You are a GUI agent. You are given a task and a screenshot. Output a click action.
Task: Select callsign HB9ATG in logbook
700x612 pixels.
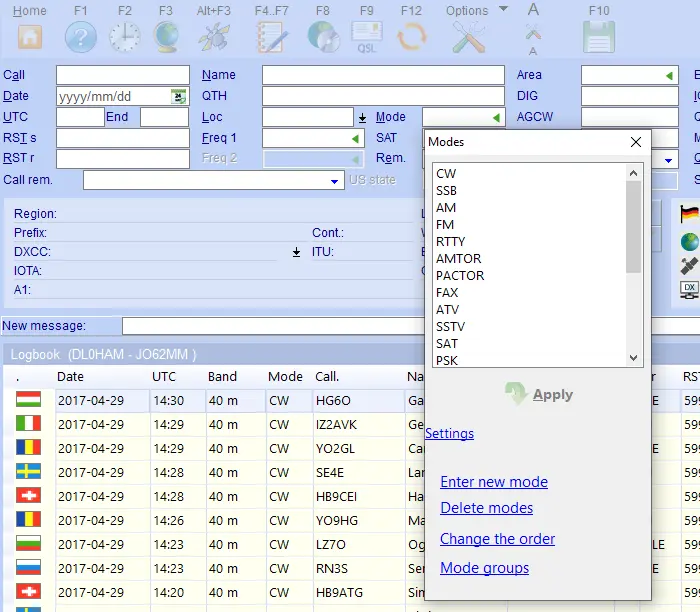click(339, 592)
